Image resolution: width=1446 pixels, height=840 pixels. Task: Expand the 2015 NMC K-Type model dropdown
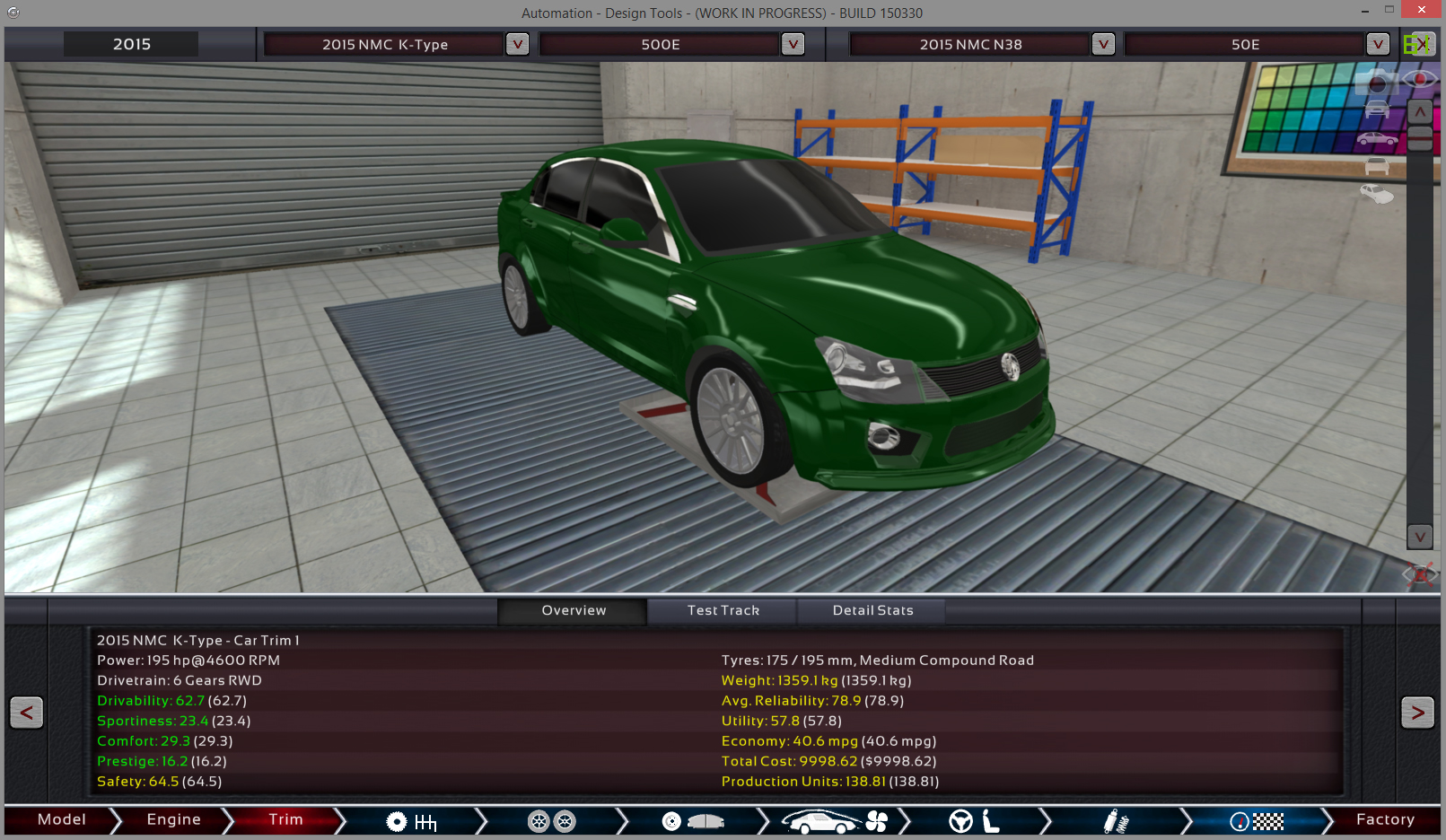pos(518,44)
